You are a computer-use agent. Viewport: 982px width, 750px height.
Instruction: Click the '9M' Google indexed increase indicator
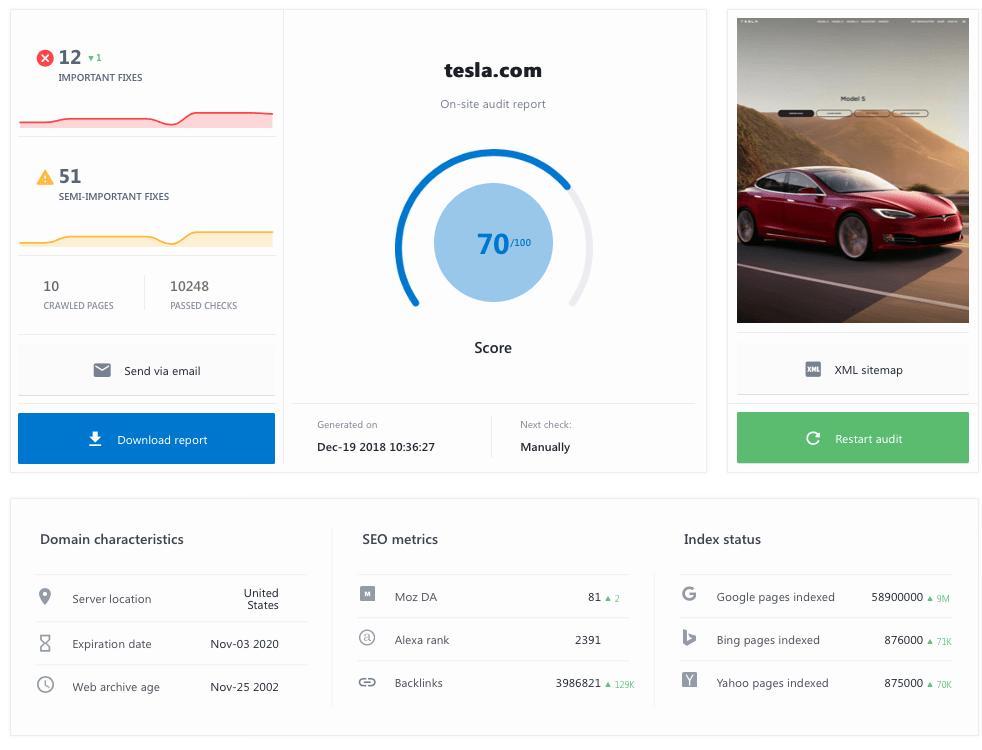(x=938, y=598)
